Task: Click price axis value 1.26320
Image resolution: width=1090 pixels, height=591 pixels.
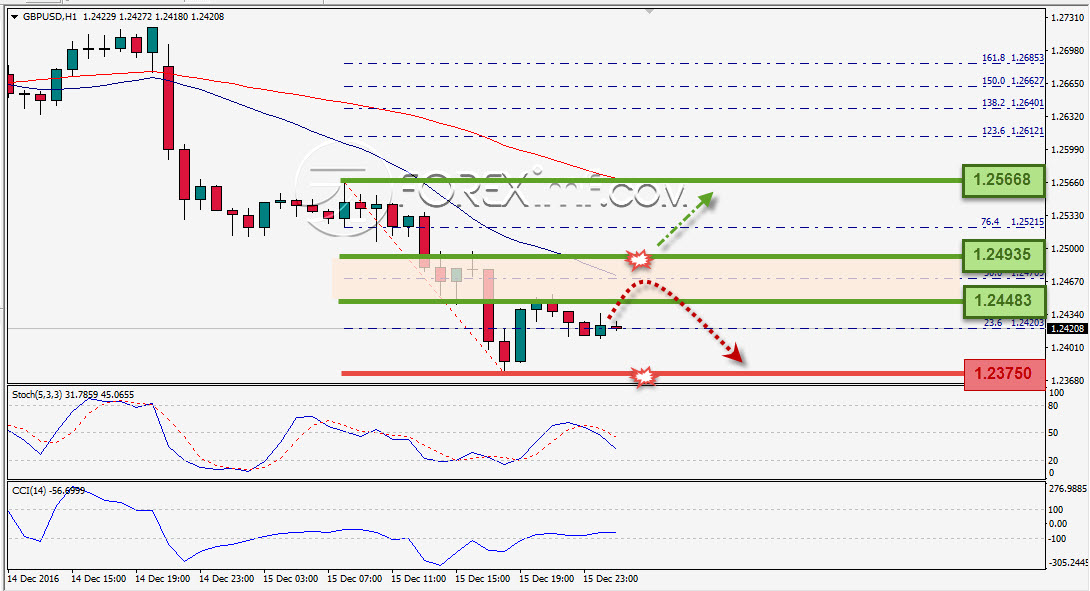Action: pyautogui.click(x=1068, y=117)
